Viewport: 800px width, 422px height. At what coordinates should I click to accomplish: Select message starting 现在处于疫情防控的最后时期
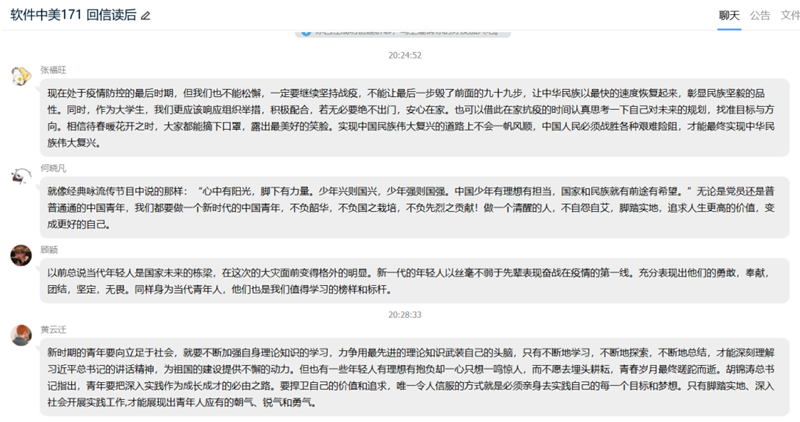pos(414,118)
